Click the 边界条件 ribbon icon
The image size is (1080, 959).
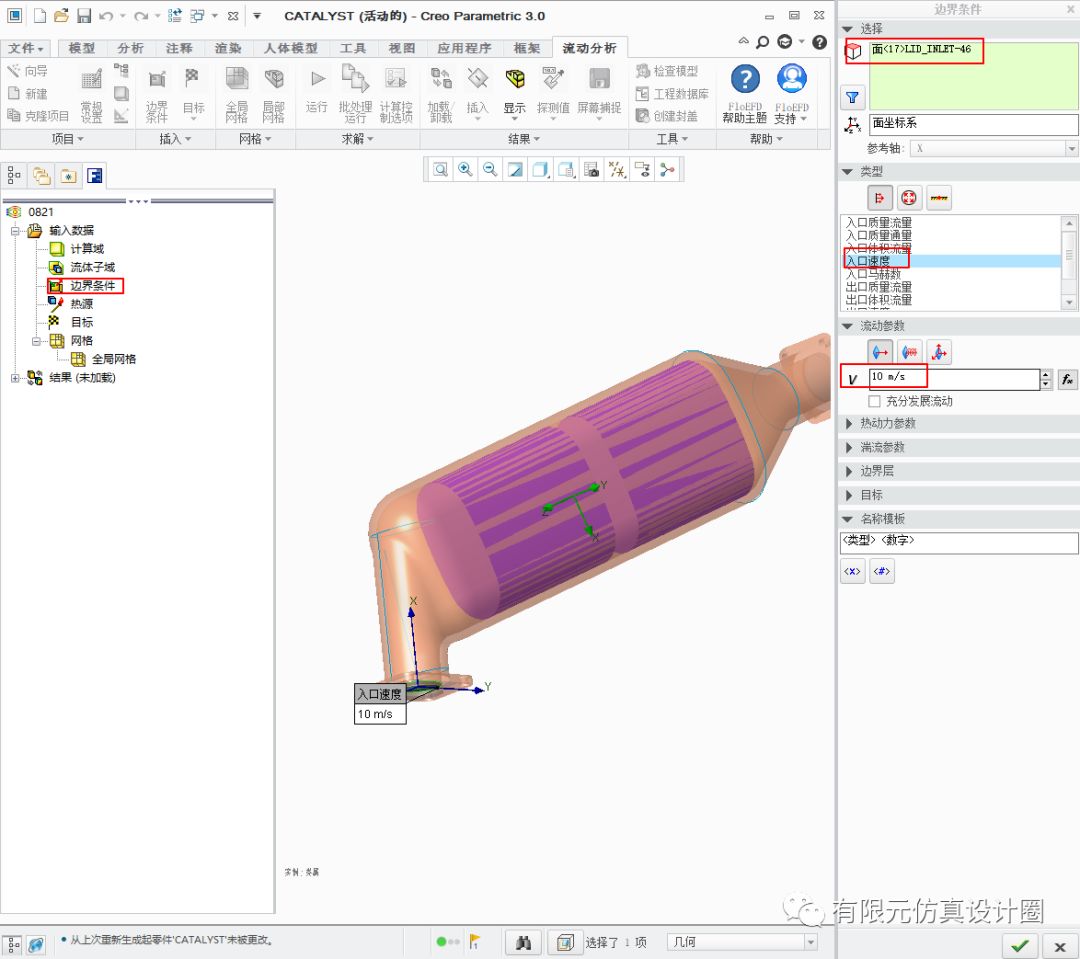tap(157, 93)
